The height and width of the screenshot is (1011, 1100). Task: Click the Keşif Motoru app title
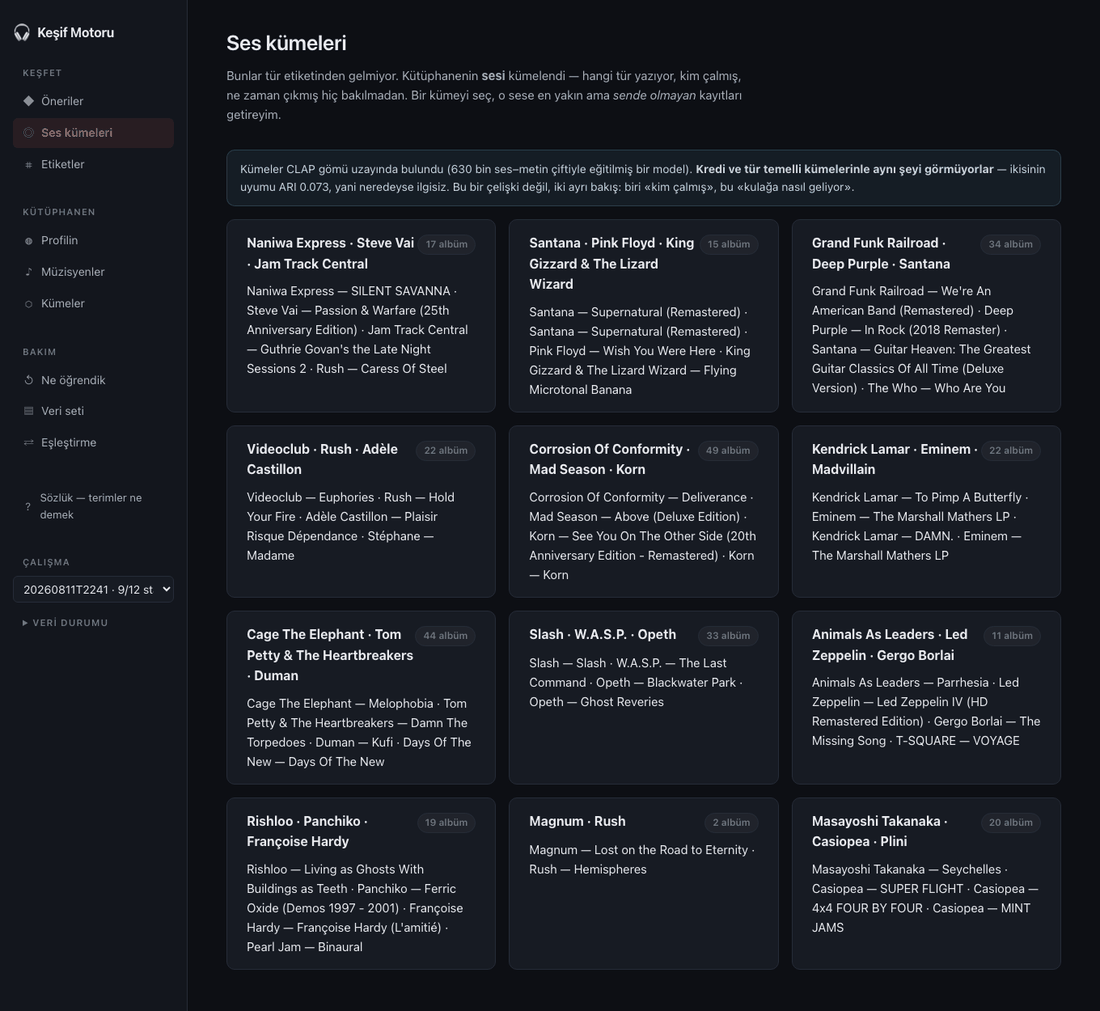point(75,32)
